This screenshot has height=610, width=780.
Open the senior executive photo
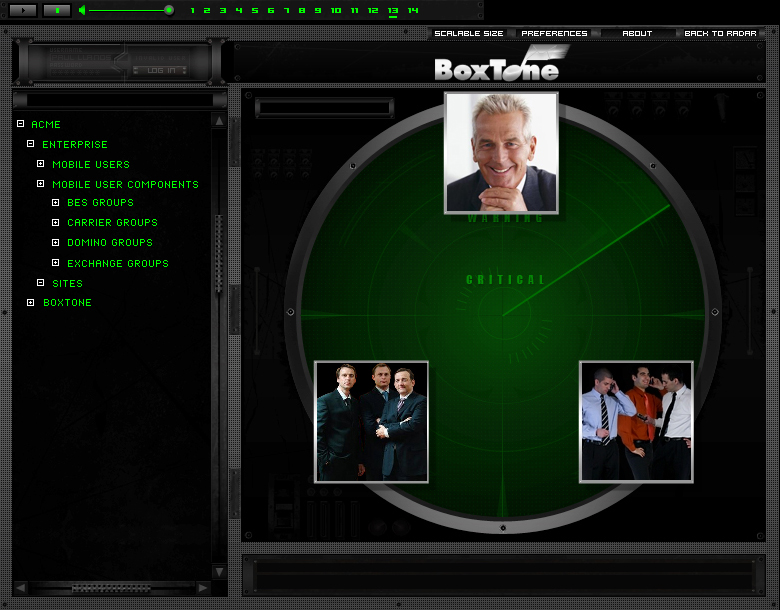(x=501, y=153)
